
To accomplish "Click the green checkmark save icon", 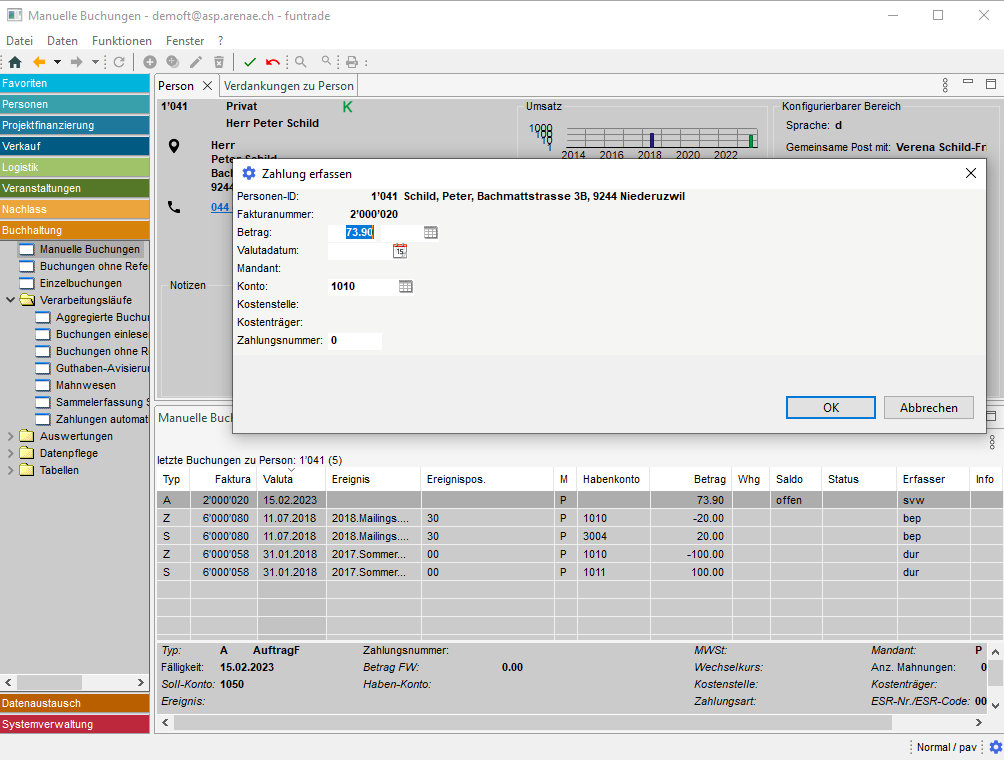I will pos(250,62).
